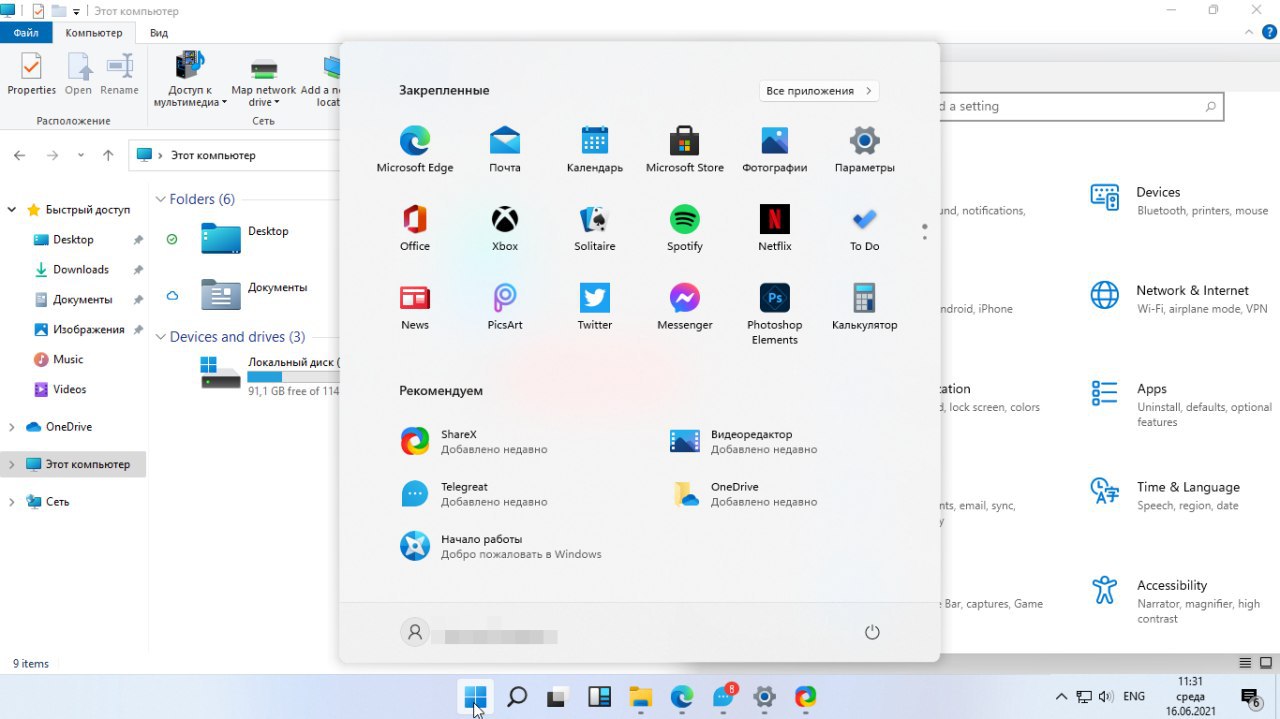Image resolution: width=1280 pixels, height=719 pixels.
Task: Launch the Фотографии app
Action: tap(775, 150)
